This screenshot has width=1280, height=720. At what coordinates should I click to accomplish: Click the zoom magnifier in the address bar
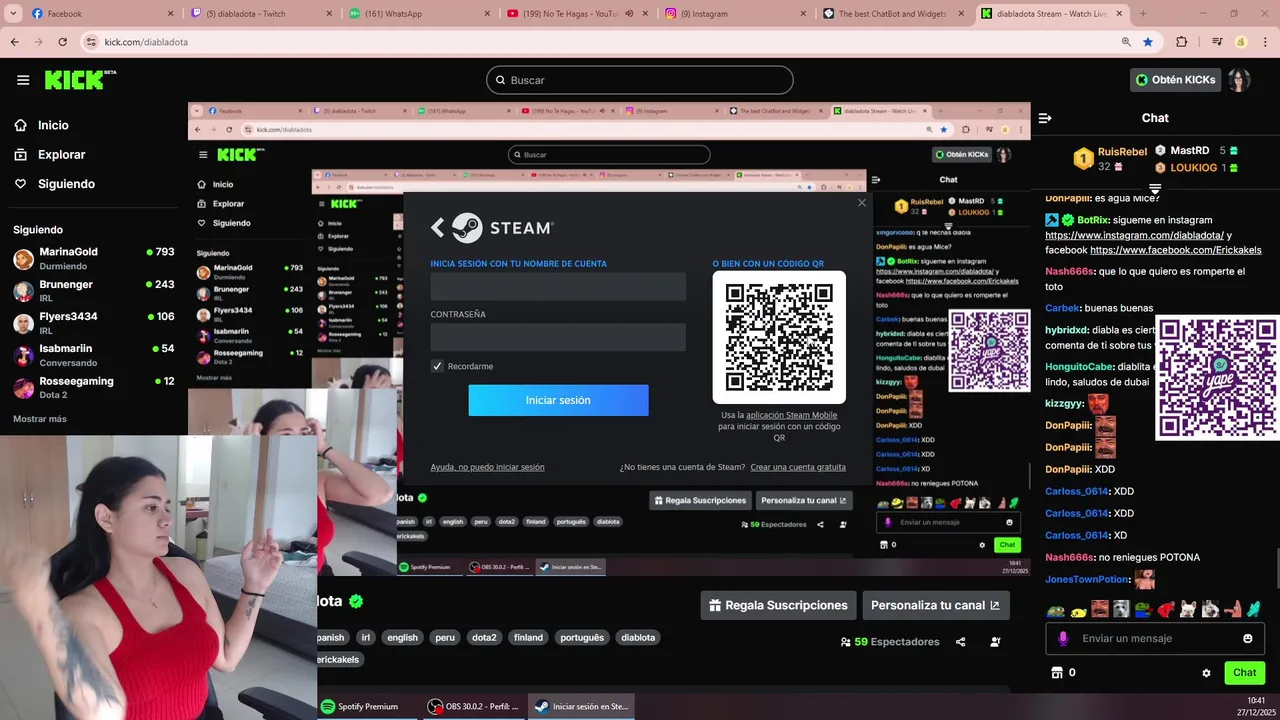(1126, 42)
